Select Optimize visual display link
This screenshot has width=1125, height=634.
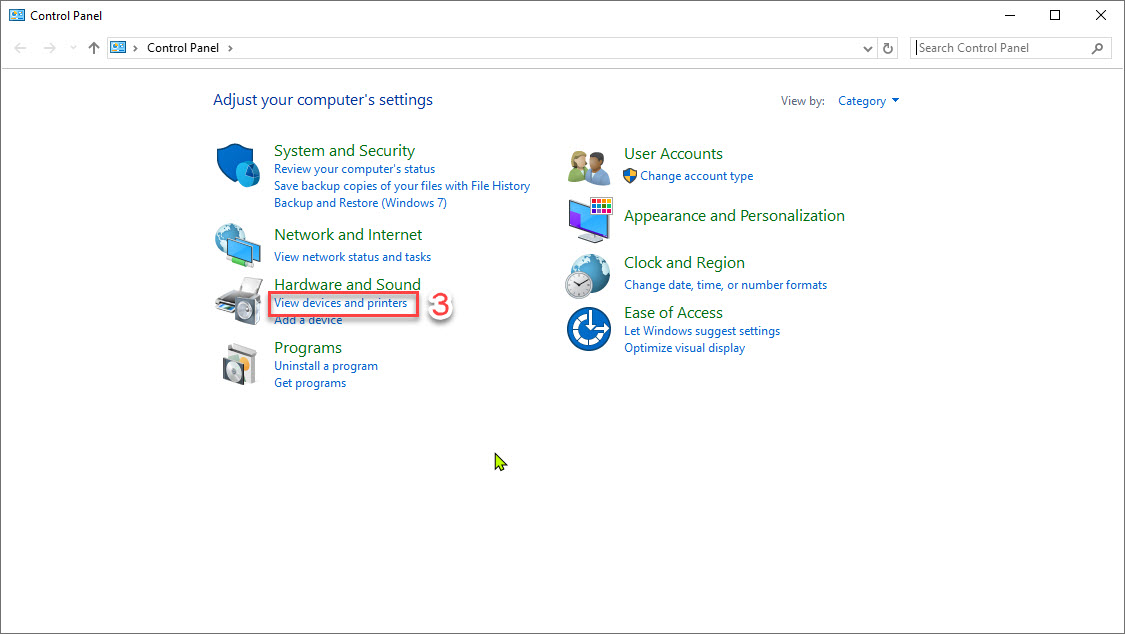[x=684, y=348]
